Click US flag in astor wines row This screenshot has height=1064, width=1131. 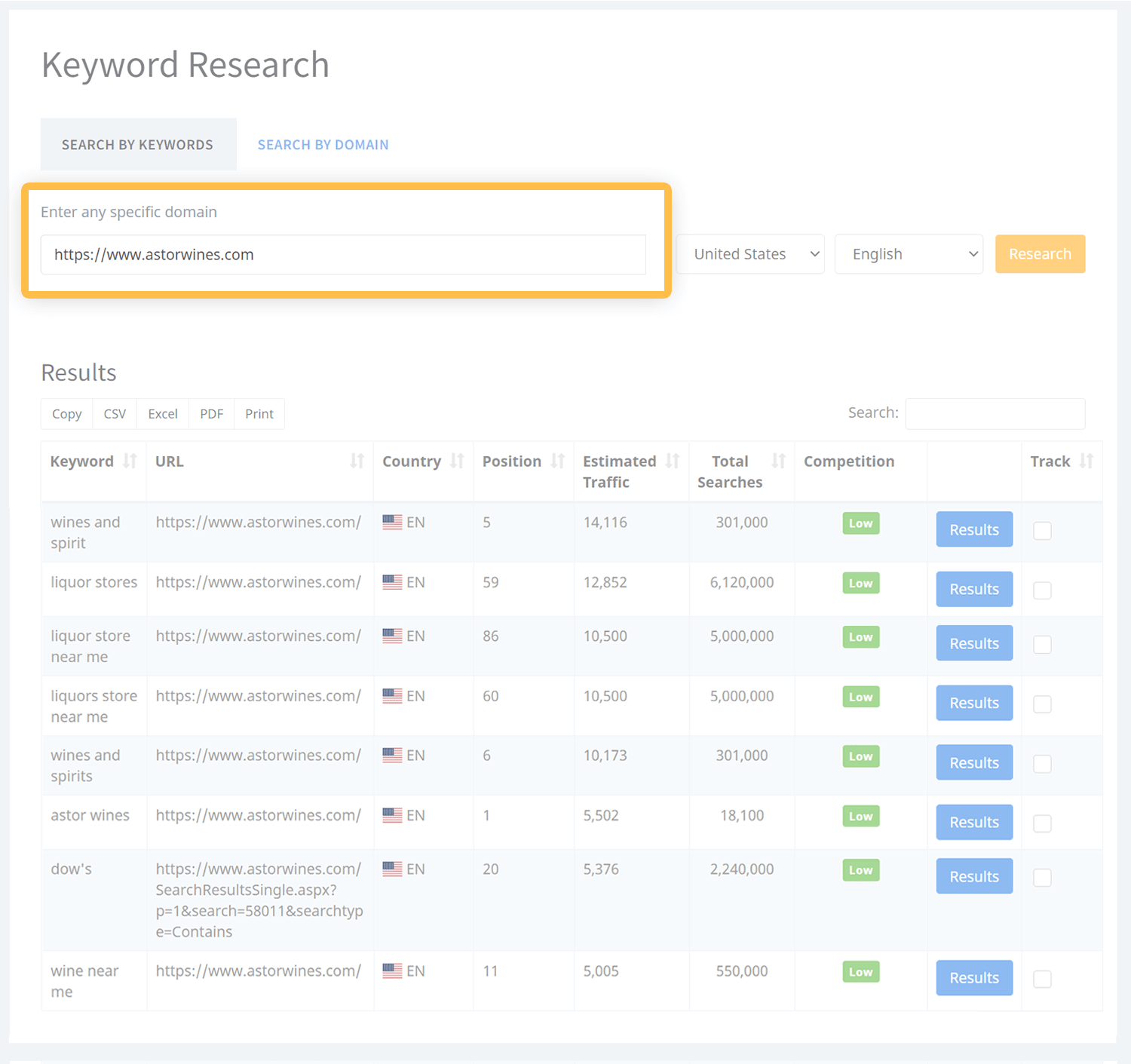click(392, 815)
